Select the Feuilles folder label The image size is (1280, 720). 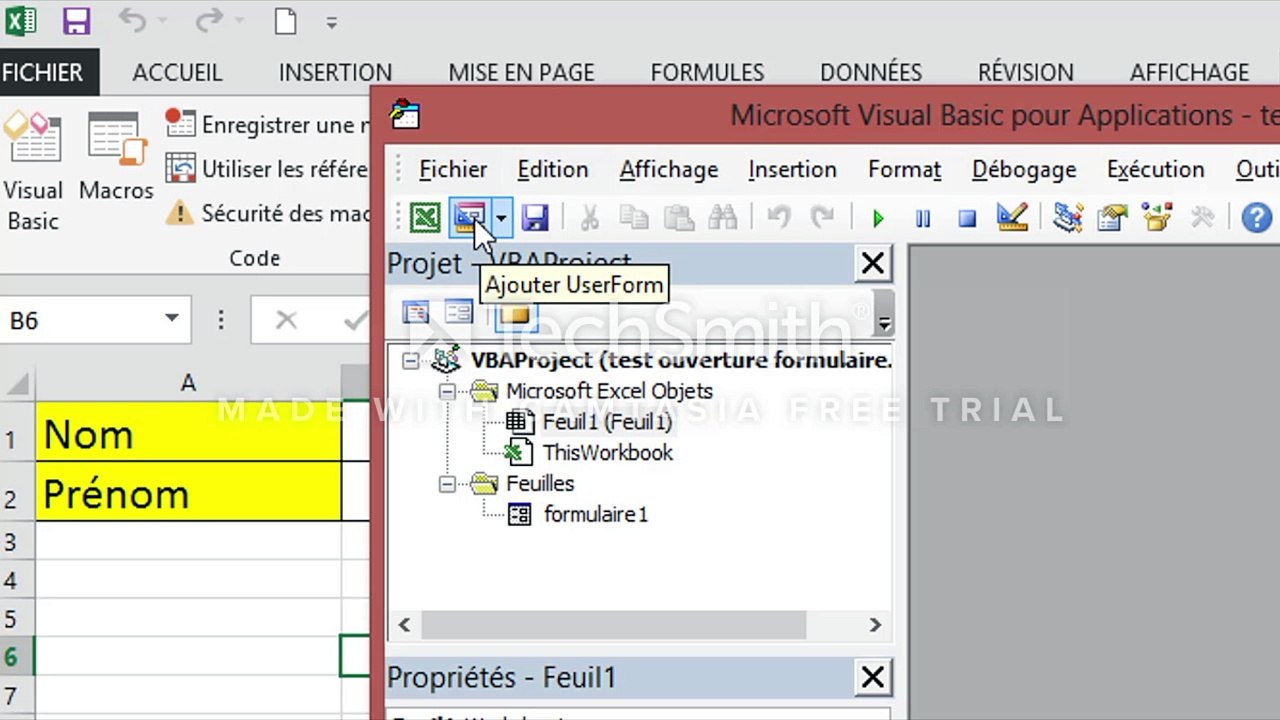540,484
